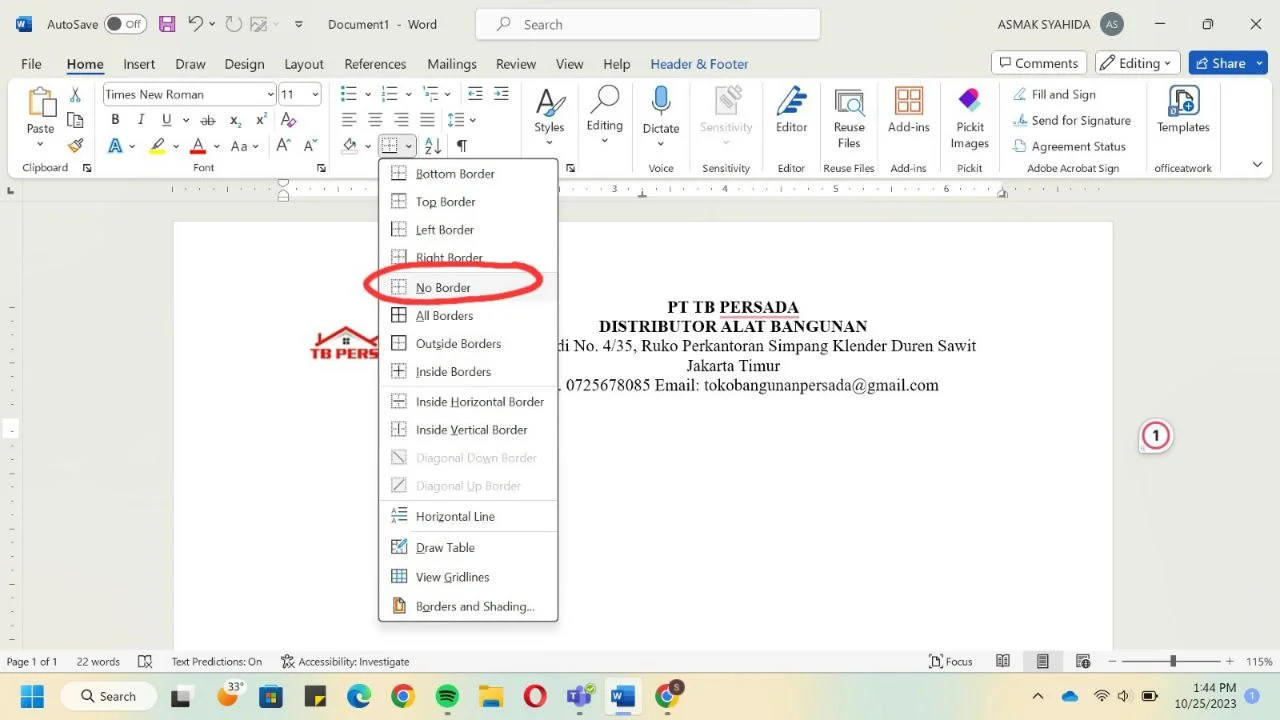
Task: Switch to the Insert ribbon tab
Action: [x=139, y=64]
